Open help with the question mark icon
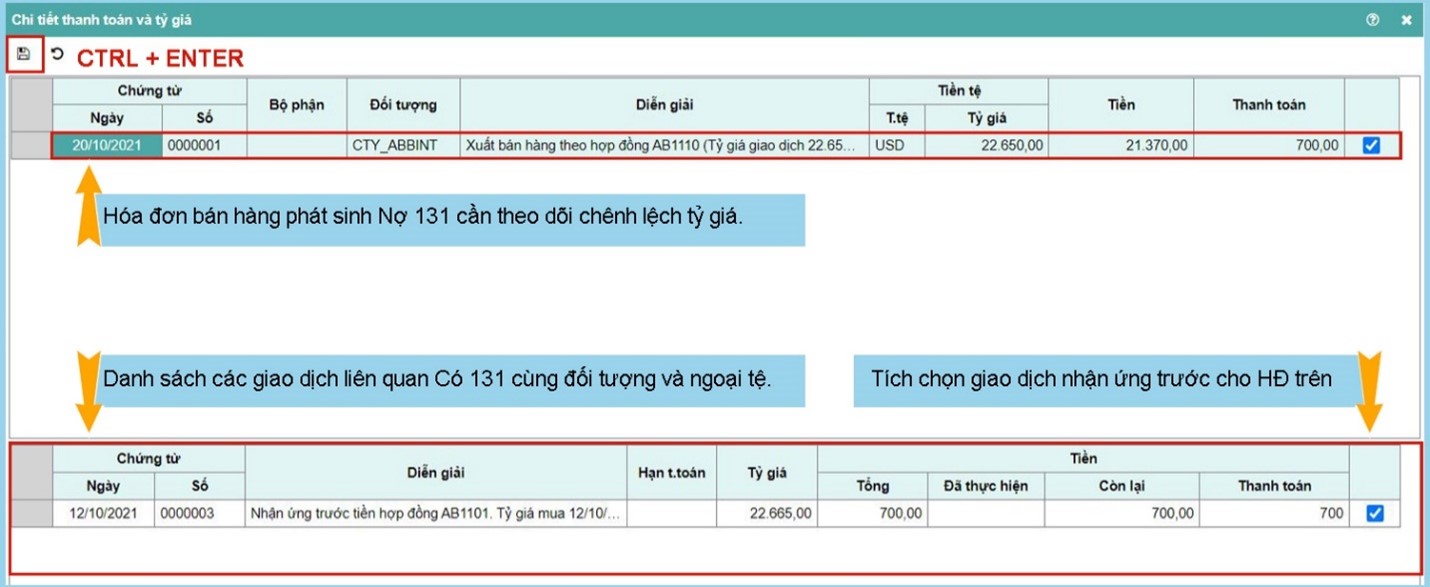 point(1373,19)
